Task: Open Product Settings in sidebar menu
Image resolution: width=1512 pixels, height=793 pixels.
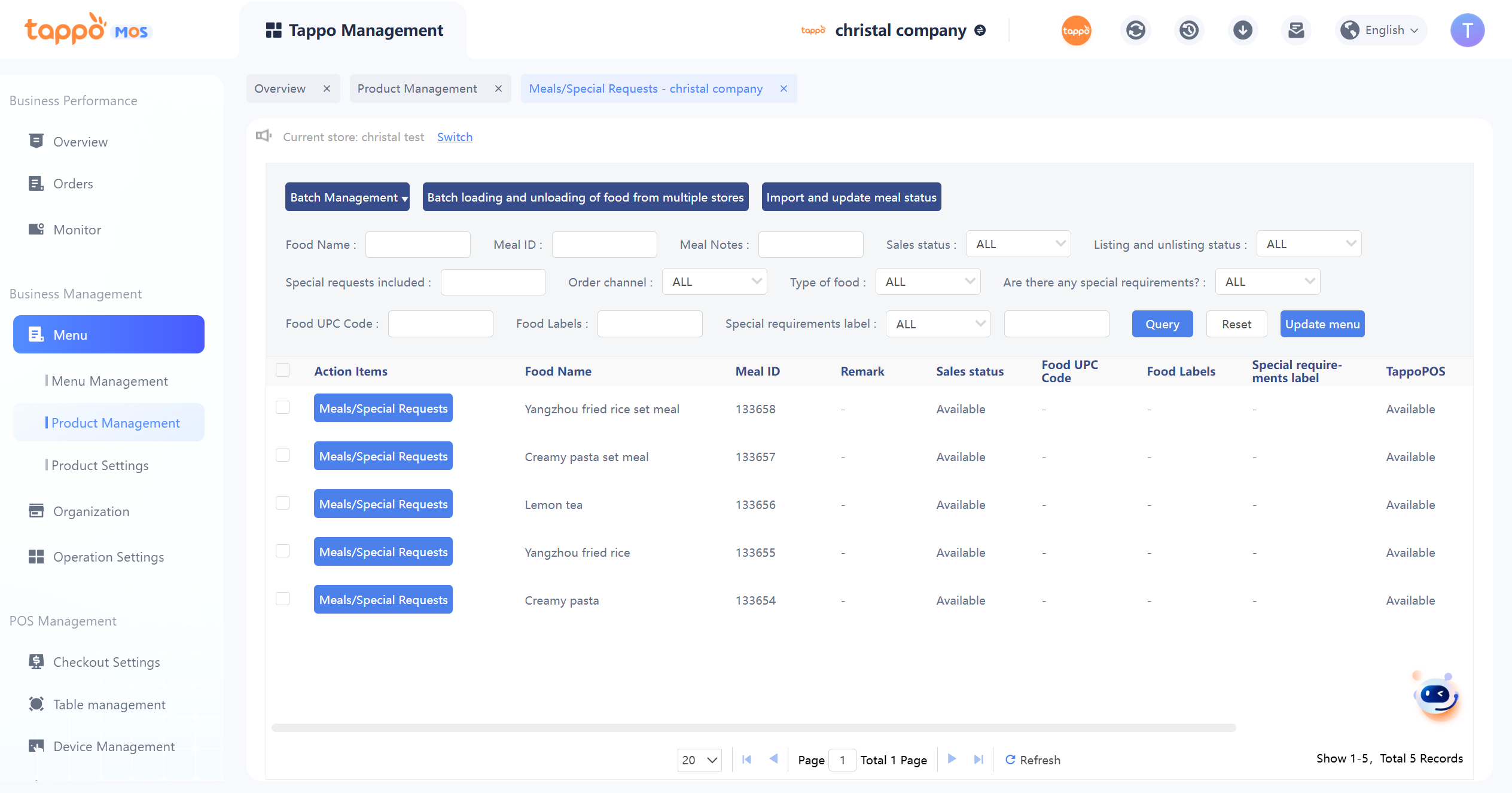Action: click(x=100, y=465)
